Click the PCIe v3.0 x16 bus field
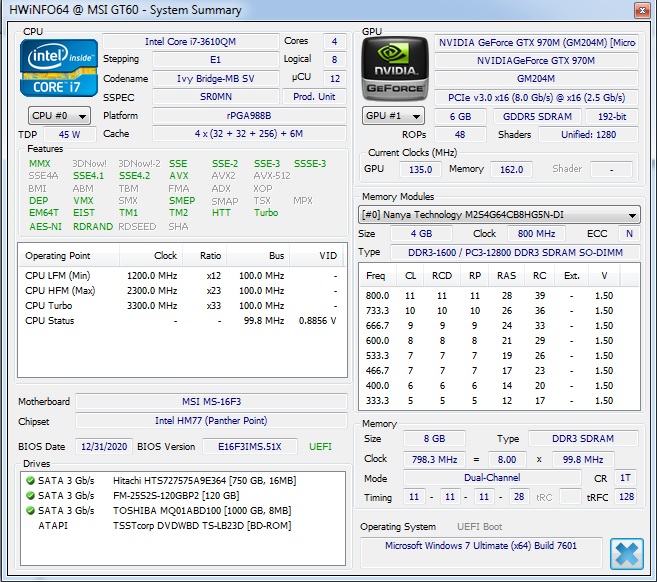The height and width of the screenshot is (582, 657). pyautogui.click(x=536, y=98)
